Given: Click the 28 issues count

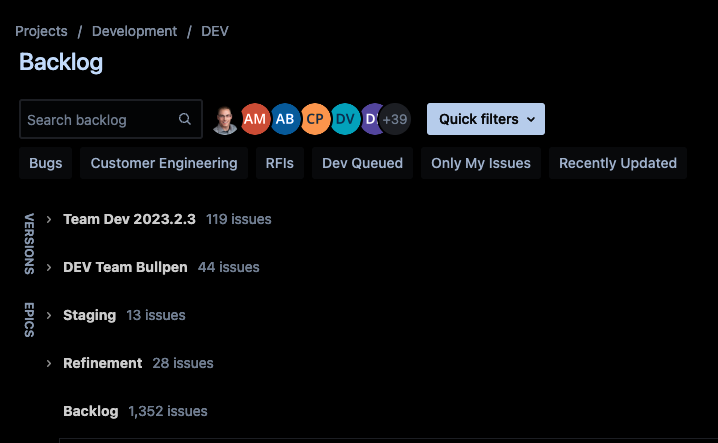Looking at the screenshot, I should coord(183,363).
